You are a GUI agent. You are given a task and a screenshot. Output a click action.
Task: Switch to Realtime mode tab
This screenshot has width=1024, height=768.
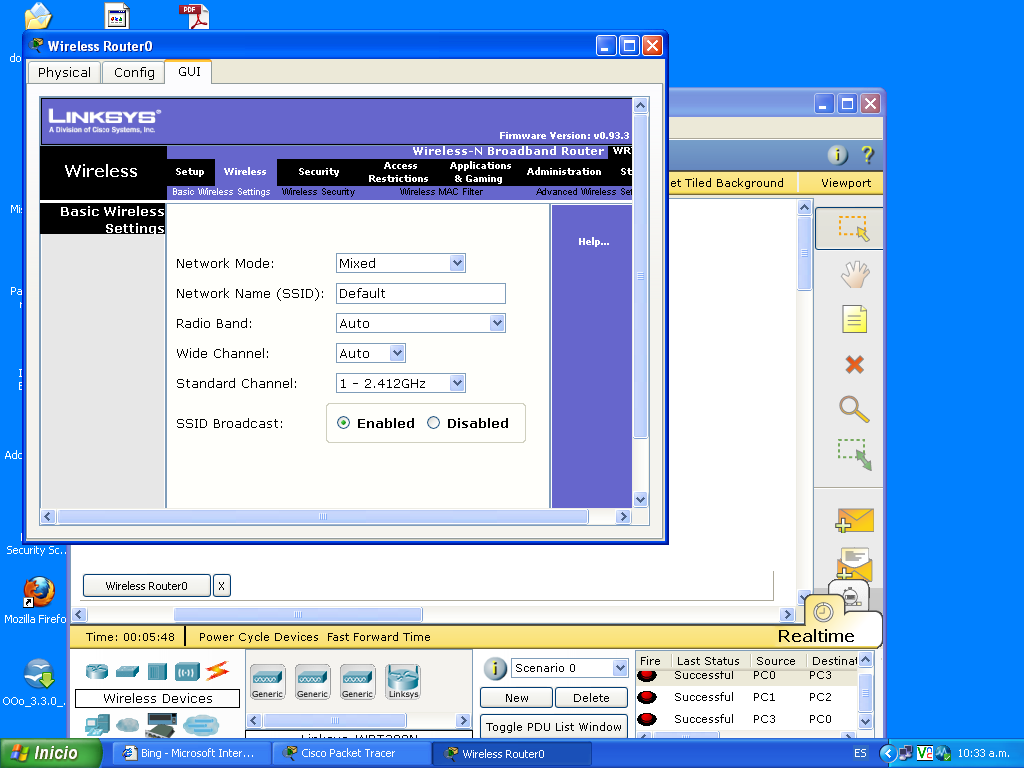click(x=816, y=636)
